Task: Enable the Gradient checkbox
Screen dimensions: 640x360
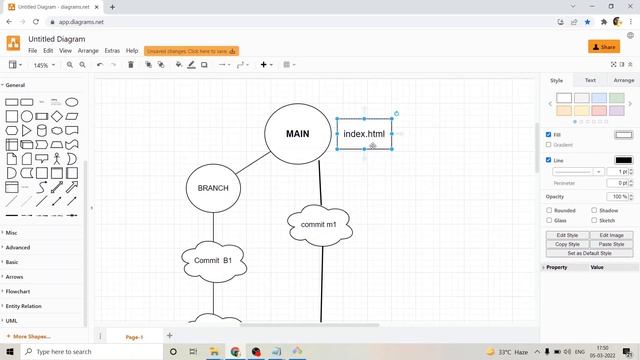Action: pyautogui.click(x=549, y=144)
